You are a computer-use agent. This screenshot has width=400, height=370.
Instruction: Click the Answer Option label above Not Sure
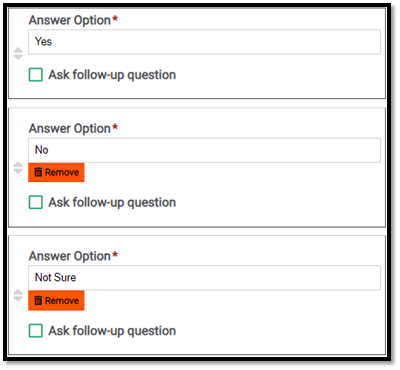70,256
